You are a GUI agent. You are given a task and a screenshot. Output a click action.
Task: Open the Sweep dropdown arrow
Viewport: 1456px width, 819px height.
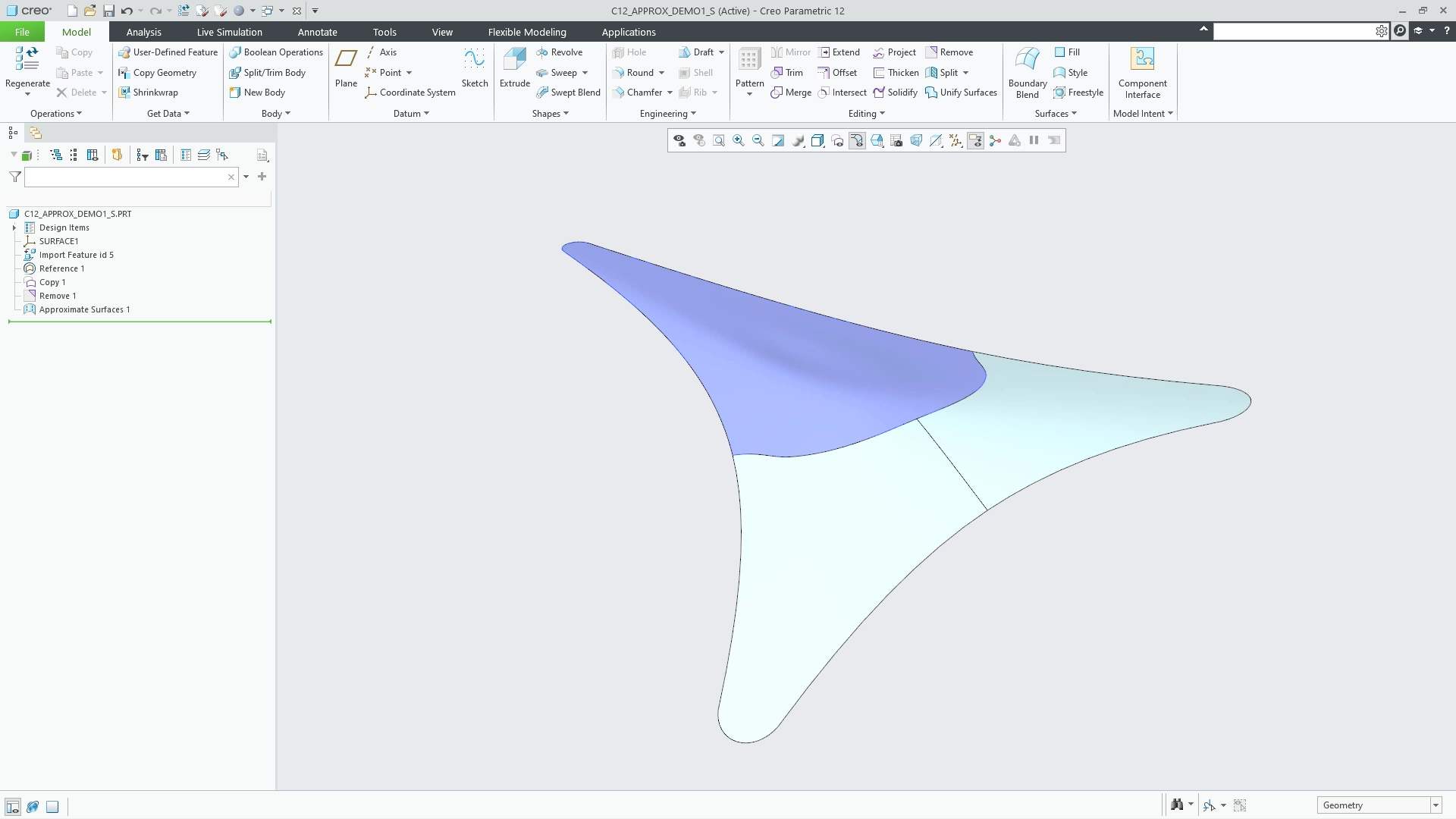[585, 73]
